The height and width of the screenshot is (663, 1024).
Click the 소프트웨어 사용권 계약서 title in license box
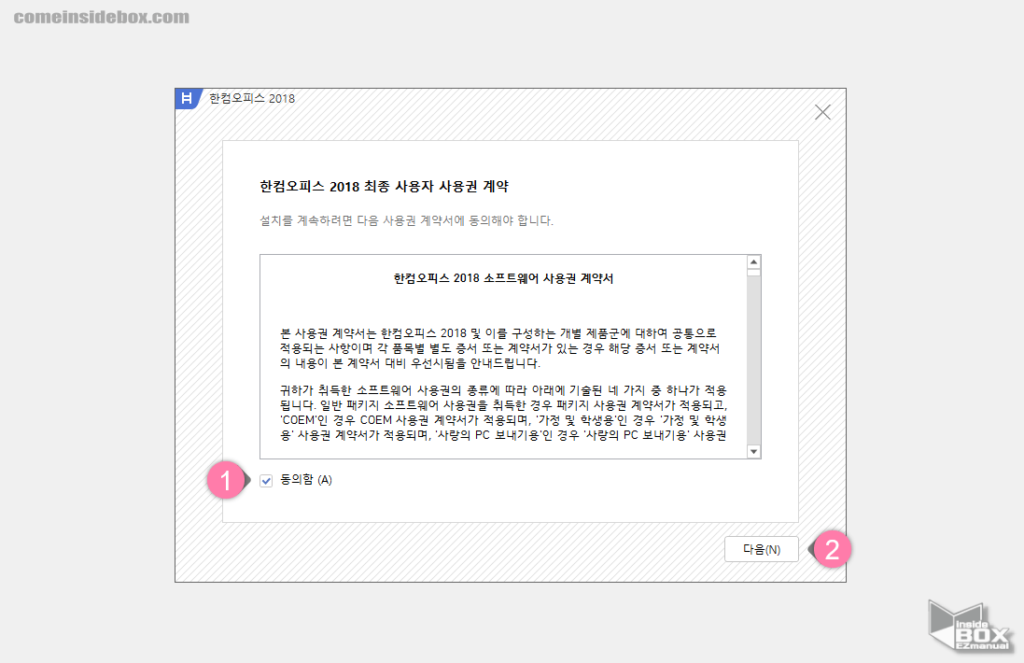(503, 279)
